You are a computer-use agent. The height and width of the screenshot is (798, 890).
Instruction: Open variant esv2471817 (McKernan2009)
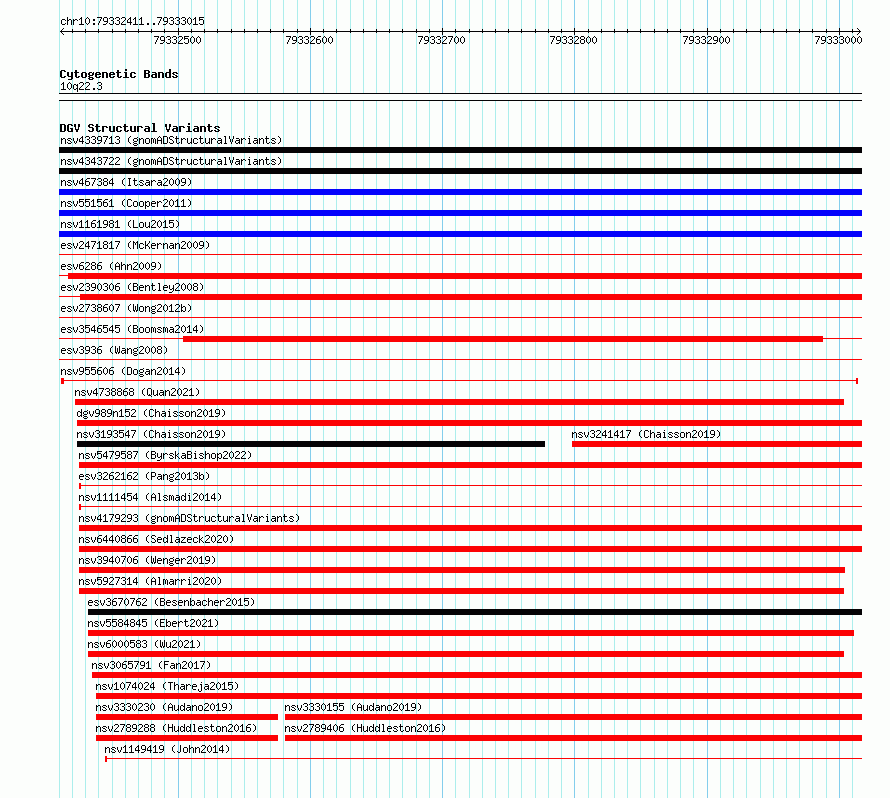tap(135, 245)
